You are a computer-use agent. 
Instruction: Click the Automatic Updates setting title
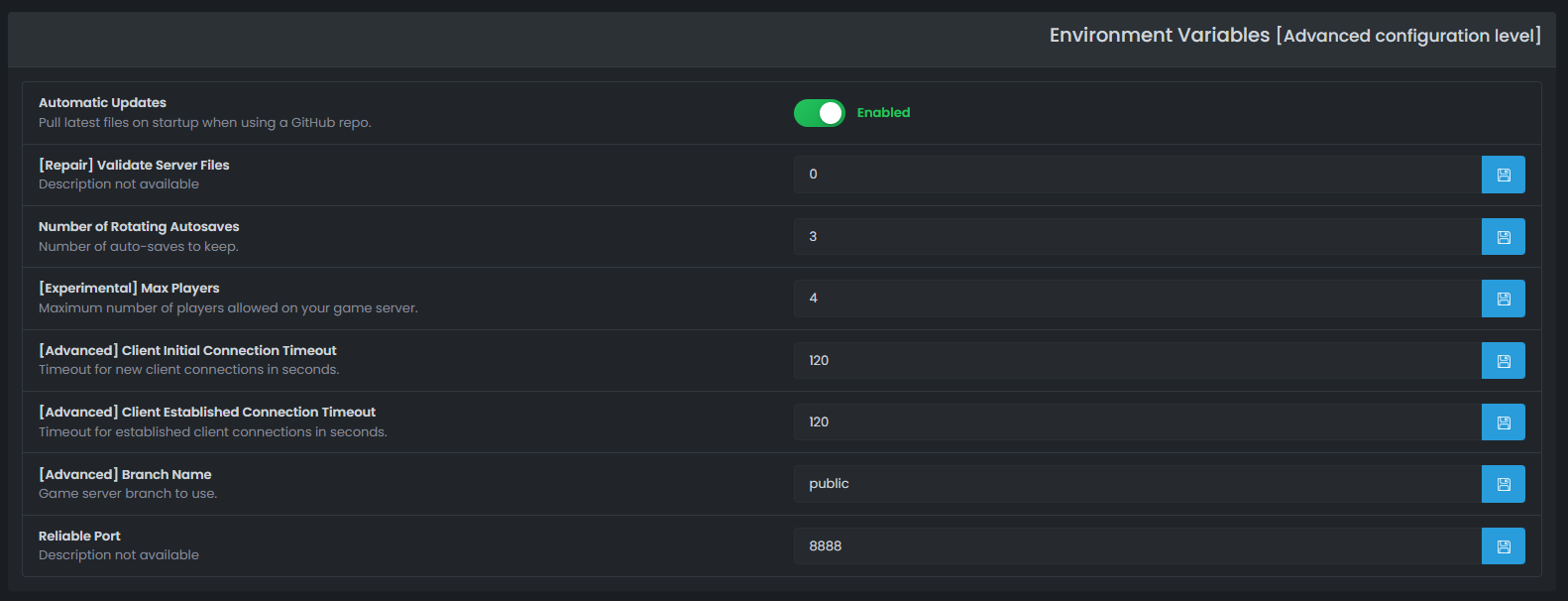tap(102, 102)
